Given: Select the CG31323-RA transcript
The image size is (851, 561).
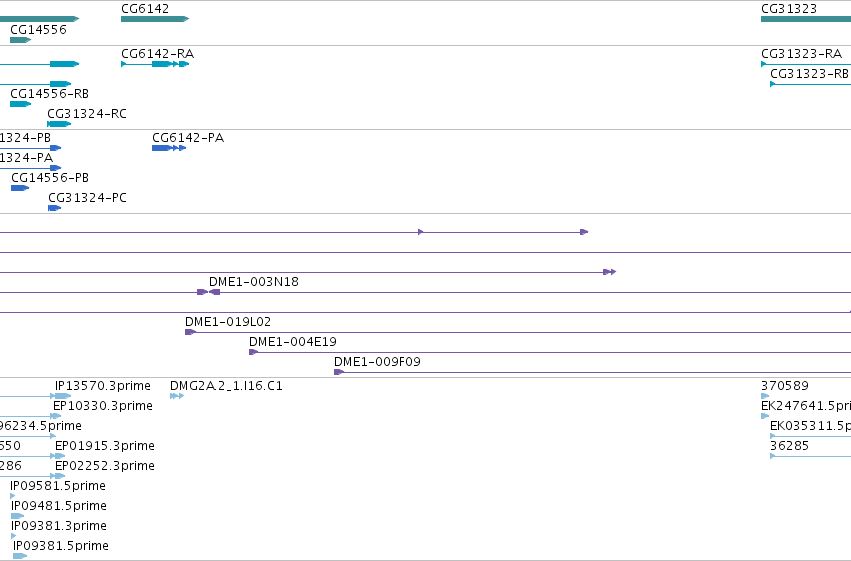Looking at the screenshot, I should click(x=806, y=64).
